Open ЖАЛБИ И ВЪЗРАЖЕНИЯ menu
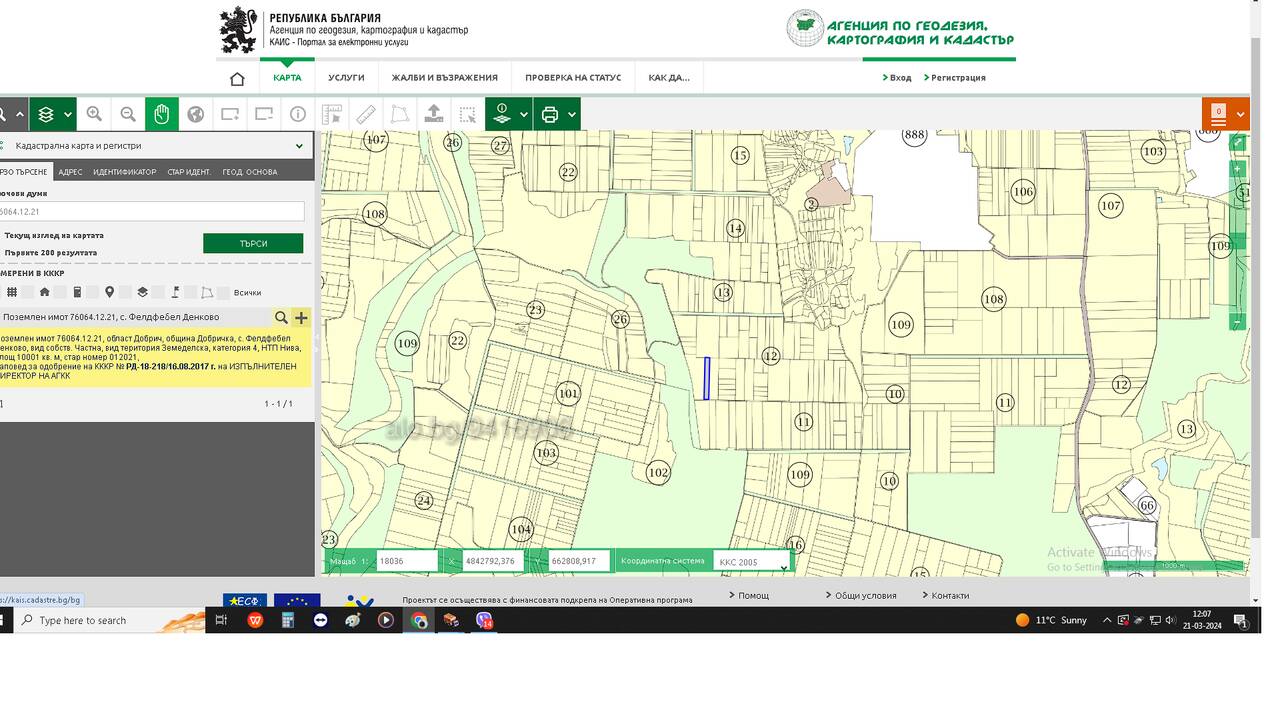The height and width of the screenshot is (720, 1280). coord(444,77)
